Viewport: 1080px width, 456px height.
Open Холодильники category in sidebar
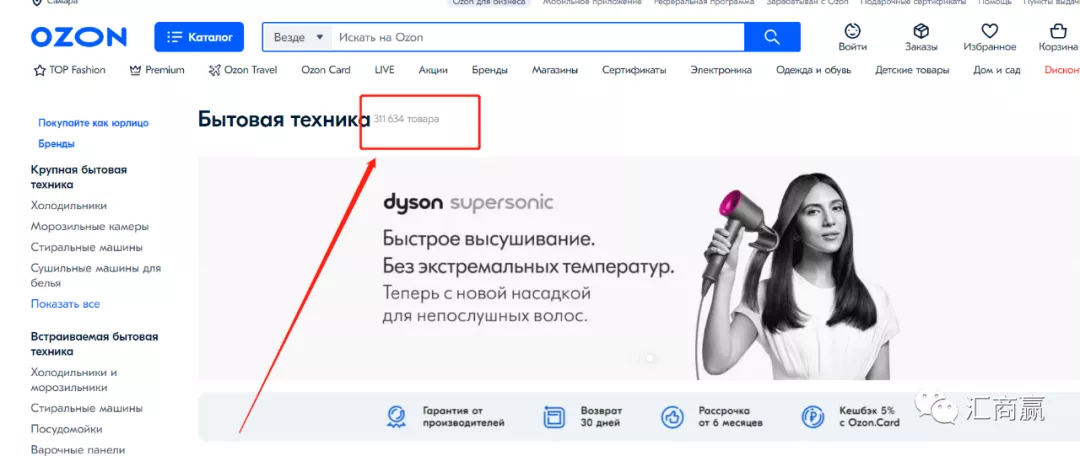[x=69, y=205]
